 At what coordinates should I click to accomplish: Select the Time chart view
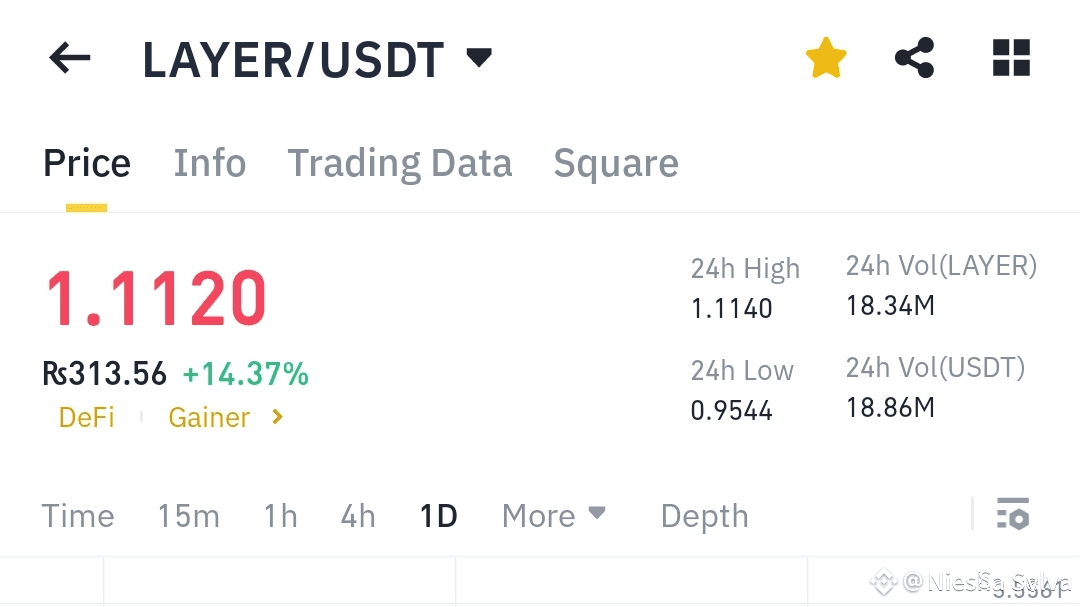click(78, 516)
